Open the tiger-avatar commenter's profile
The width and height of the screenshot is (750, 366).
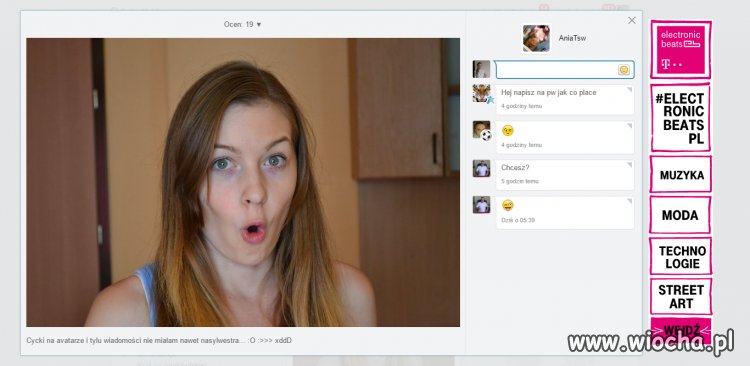coord(481,93)
